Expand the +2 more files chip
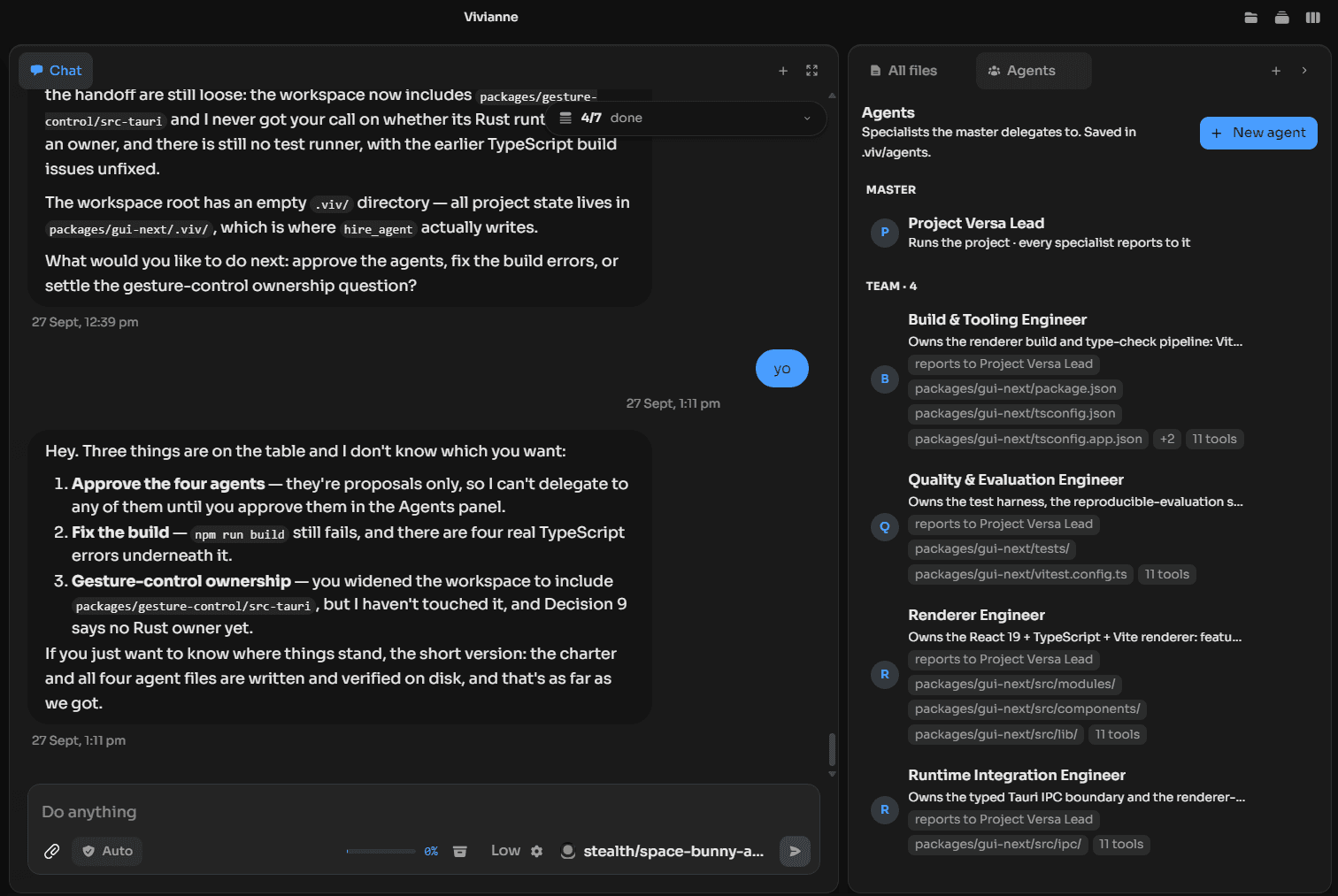Viewport: 1338px width, 896px height. 1167,439
